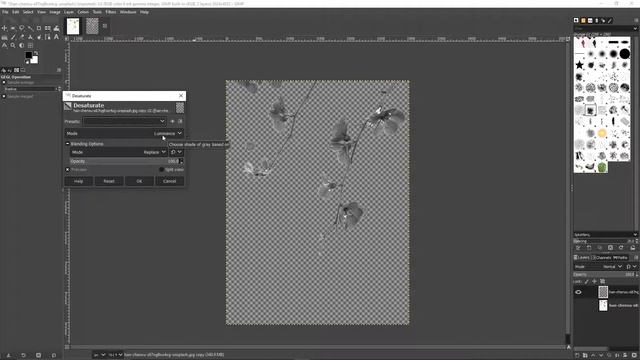
Task: Select the Zoom magnifier tool
Action: pyautogui.click(x=13, y=45)
